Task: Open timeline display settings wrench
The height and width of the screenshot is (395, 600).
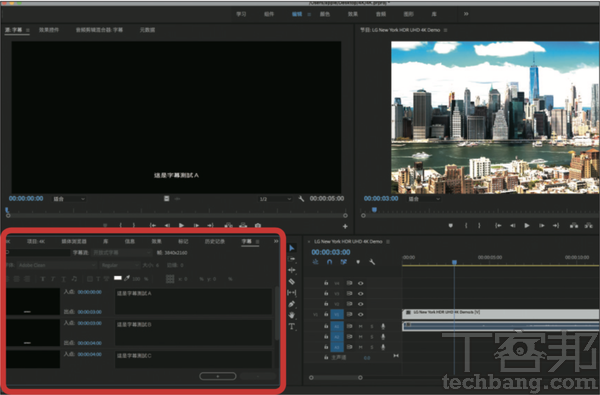Action: (372, 262)
